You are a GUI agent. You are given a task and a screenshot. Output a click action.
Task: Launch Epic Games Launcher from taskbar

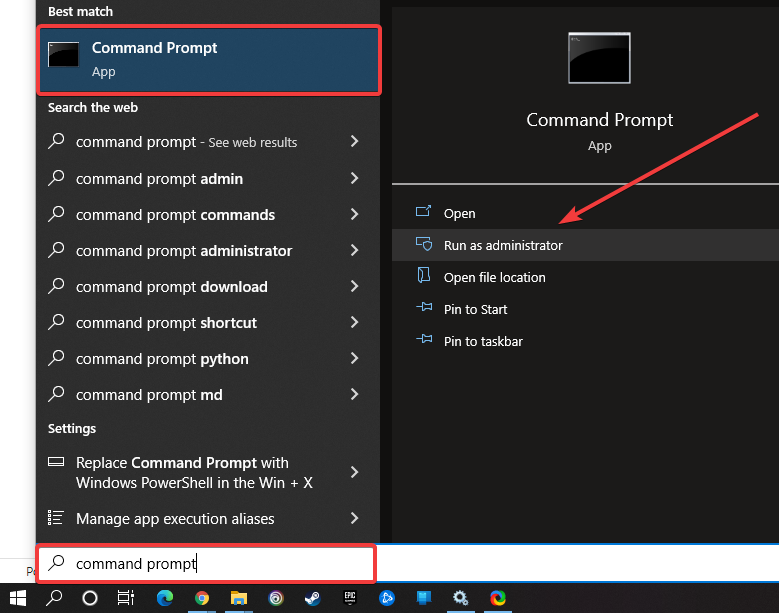350,598
